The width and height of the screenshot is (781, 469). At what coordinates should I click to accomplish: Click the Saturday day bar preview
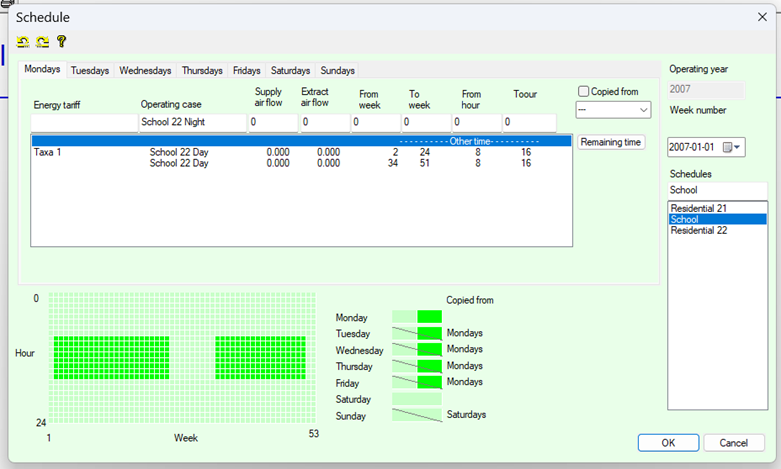(x=417, y=399)
